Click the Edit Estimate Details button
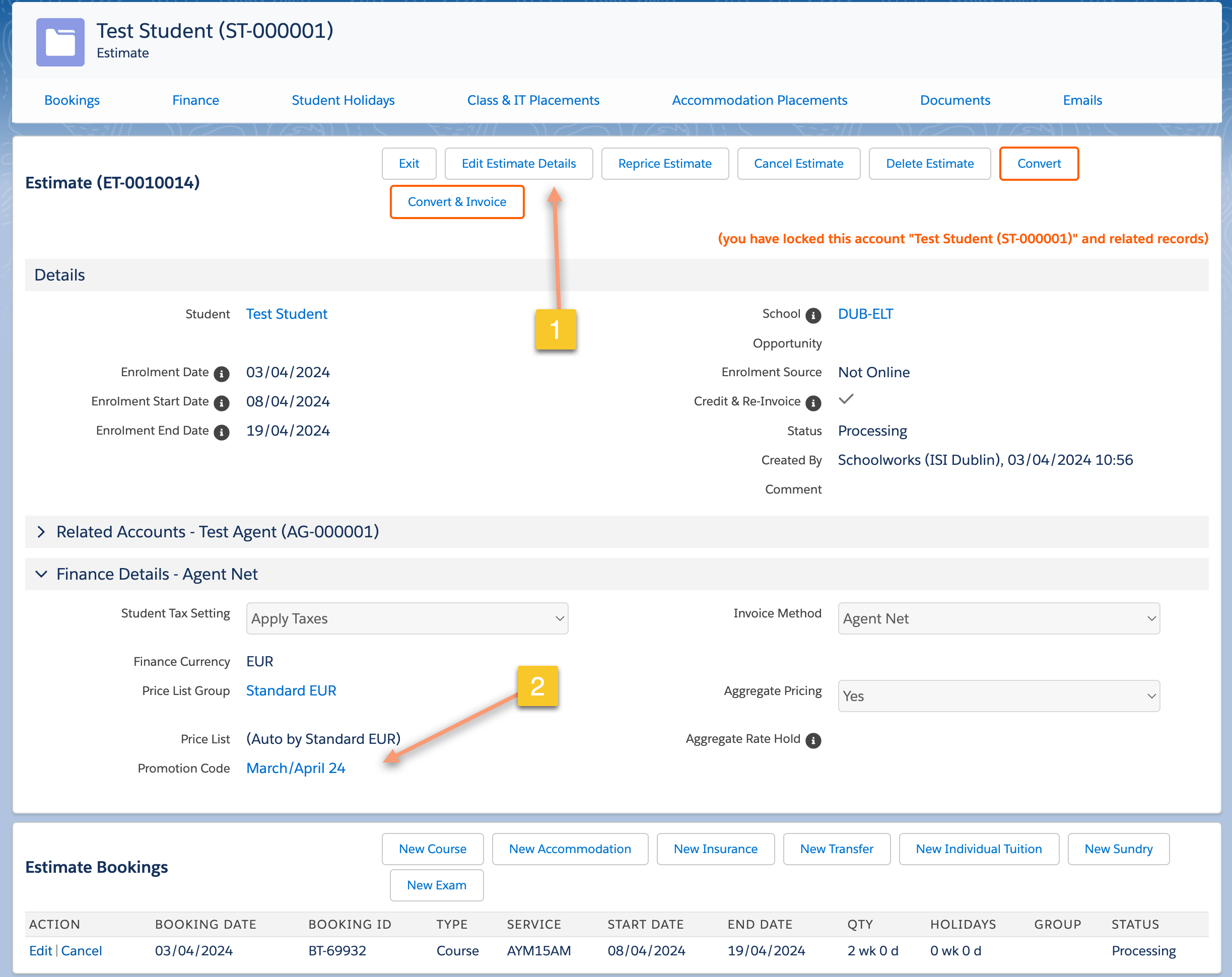This screenshot has height=977, width=1232. [x=519, y=163]
